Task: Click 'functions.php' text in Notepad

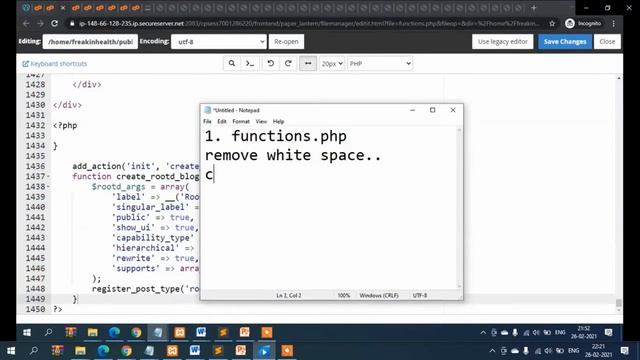Action: pos(289,136)
